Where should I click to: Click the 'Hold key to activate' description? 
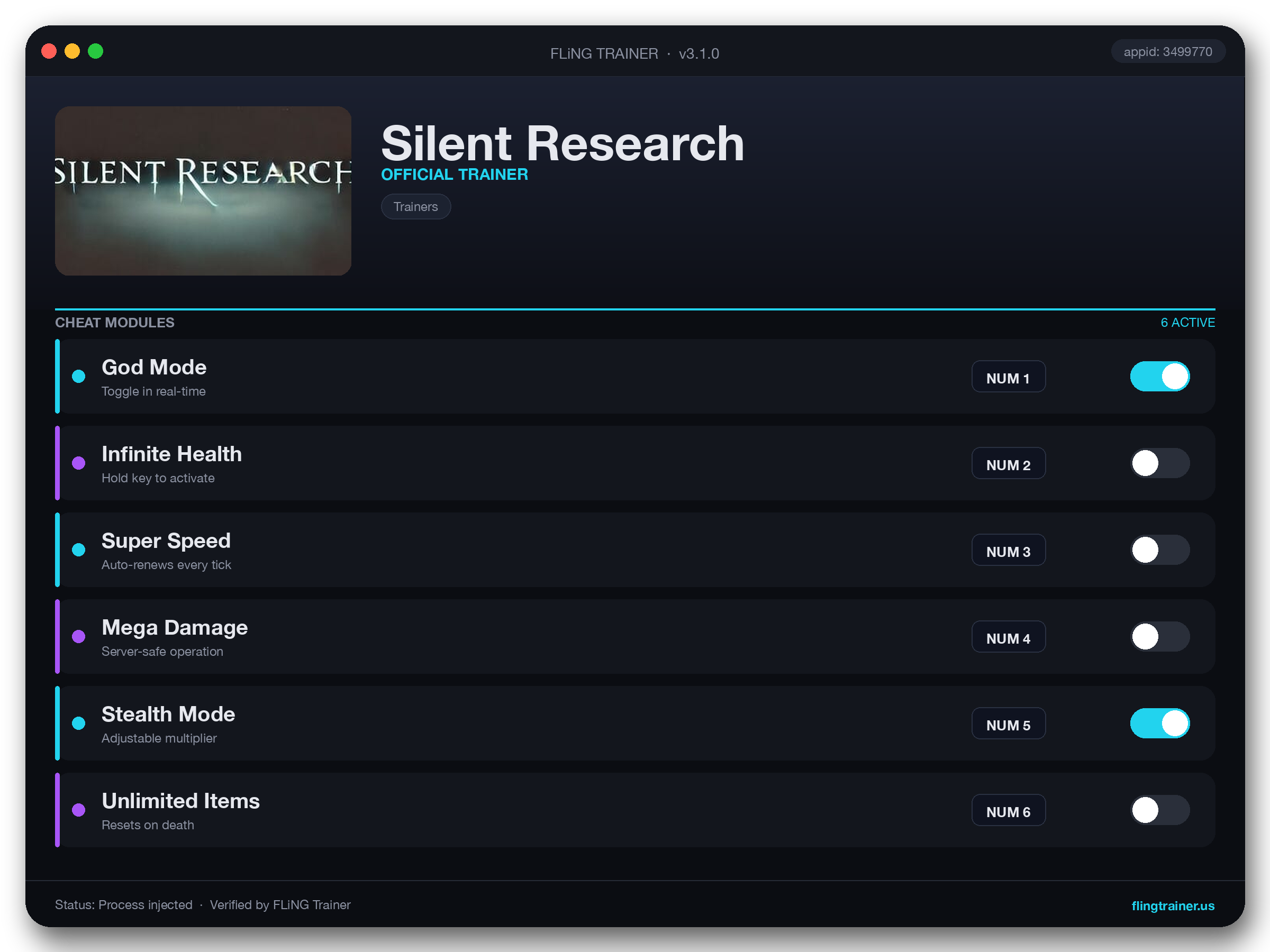158,478
